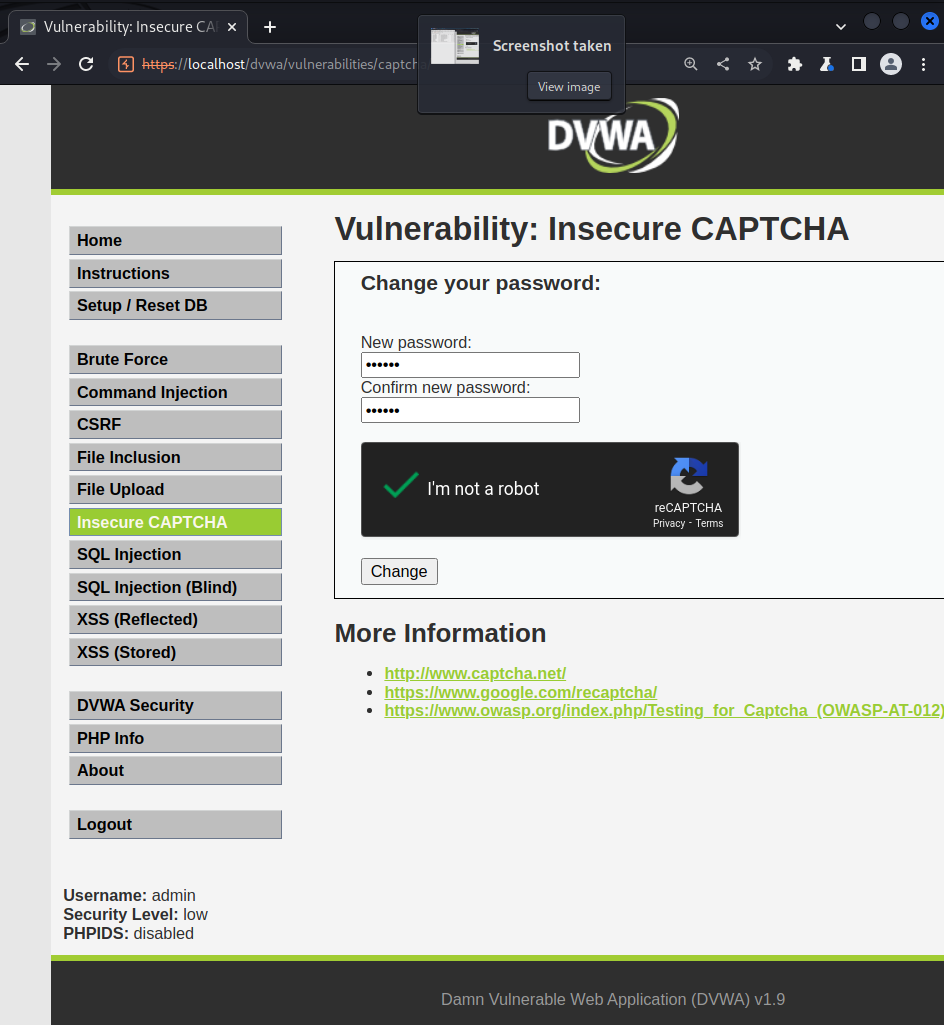Image resolution: width=944 pixels, height=1025 pixels.
Task: Open the DVWA Security settings page
Action: click(x=175, y=705)
